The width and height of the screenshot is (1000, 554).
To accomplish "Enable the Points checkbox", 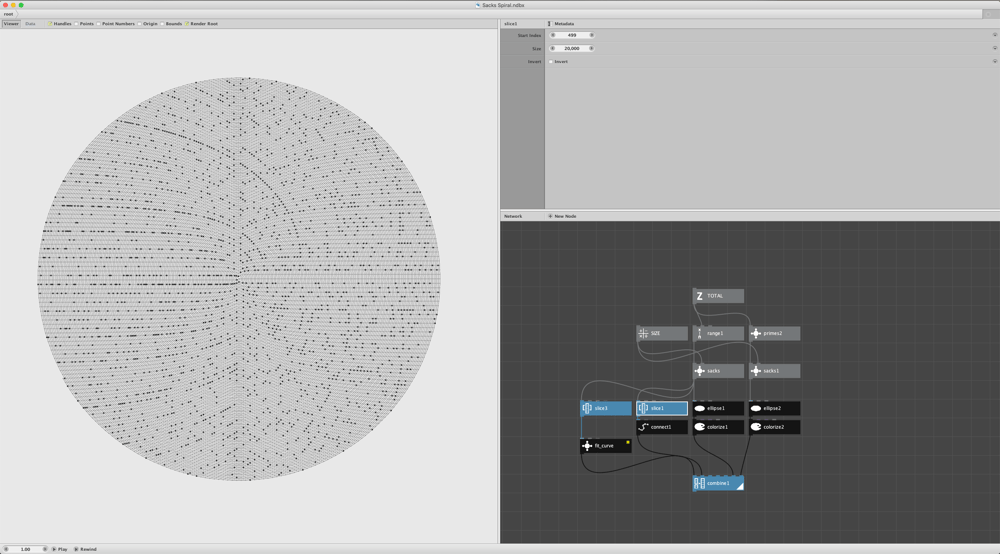I will (x=76, y=24).
